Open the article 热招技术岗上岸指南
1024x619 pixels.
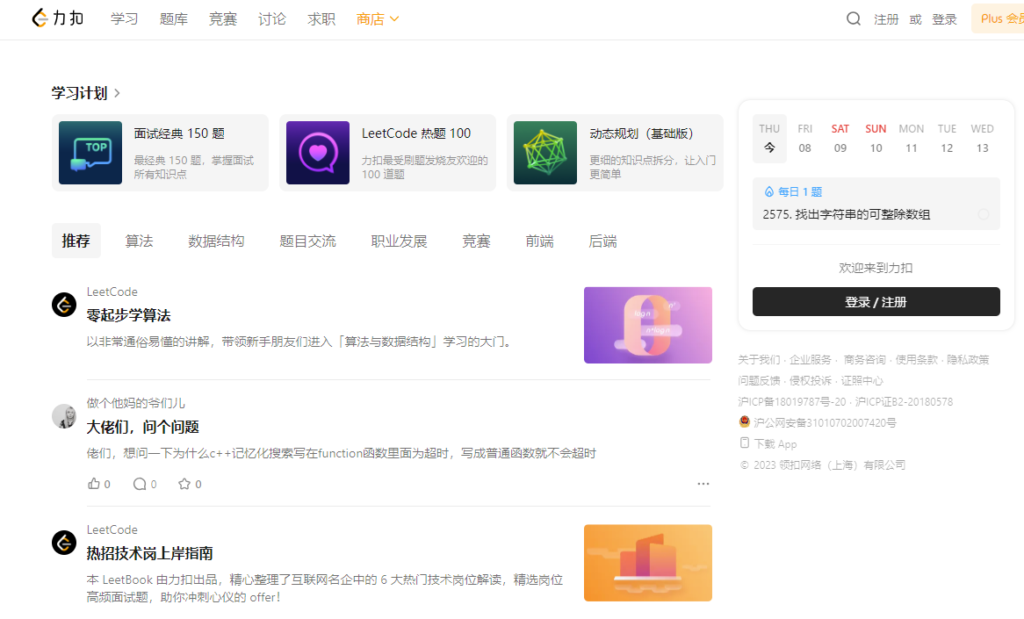pyautogui.click(x=150, y=553)
